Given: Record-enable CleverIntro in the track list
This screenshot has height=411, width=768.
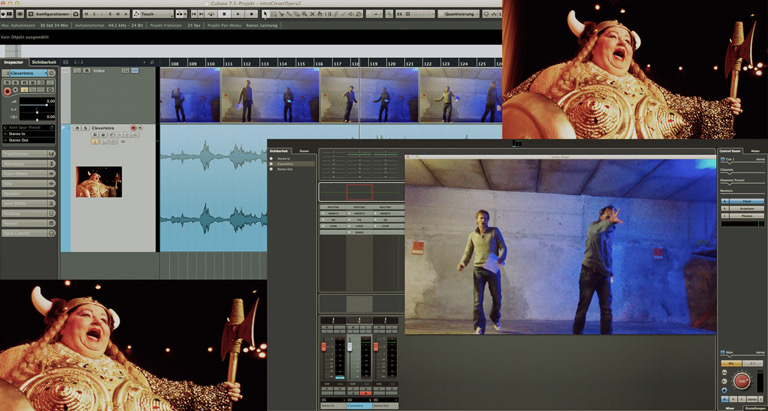Looking at the screenshot, I should coord(133,128).
